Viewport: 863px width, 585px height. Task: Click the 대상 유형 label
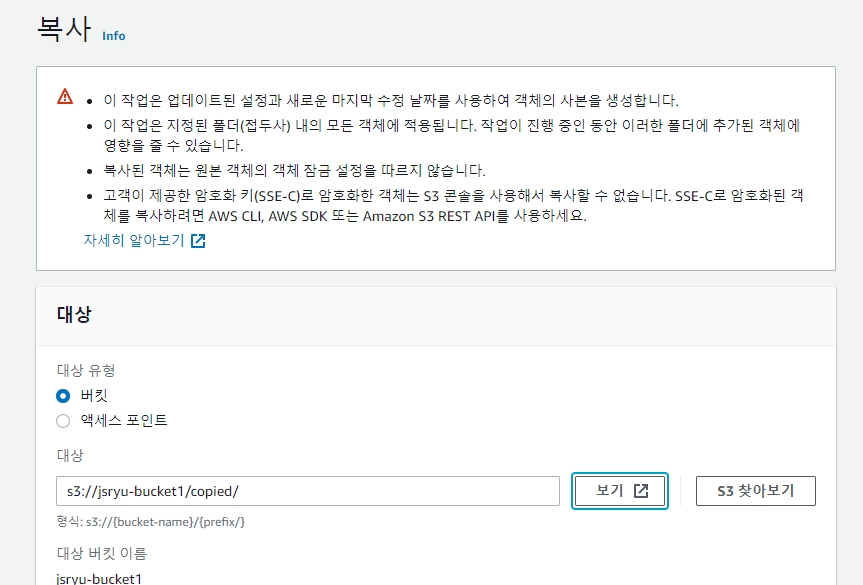click(x=88, y=371)
